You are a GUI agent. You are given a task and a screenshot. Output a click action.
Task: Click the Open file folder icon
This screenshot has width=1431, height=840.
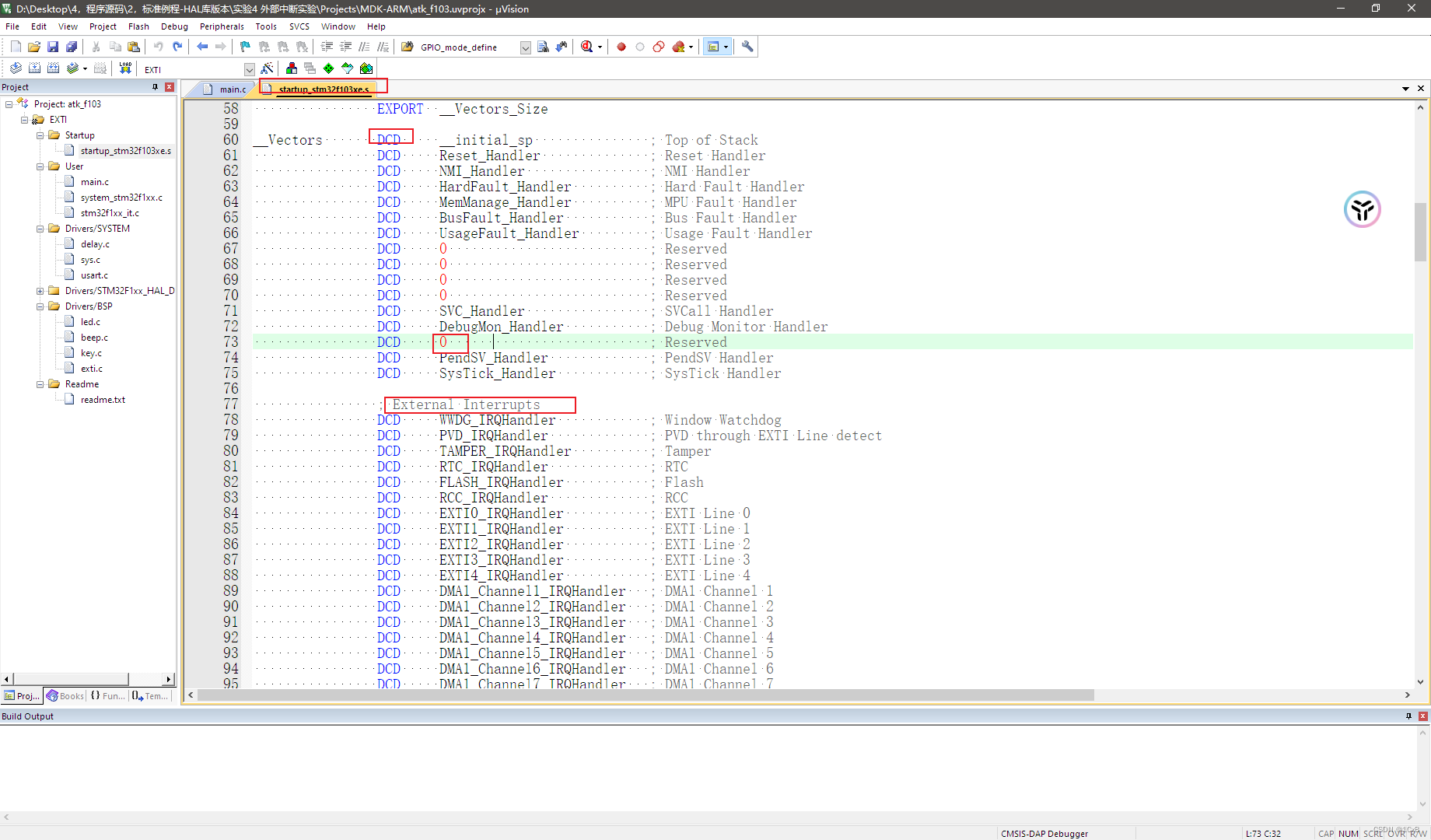click(x=34, y=47)
